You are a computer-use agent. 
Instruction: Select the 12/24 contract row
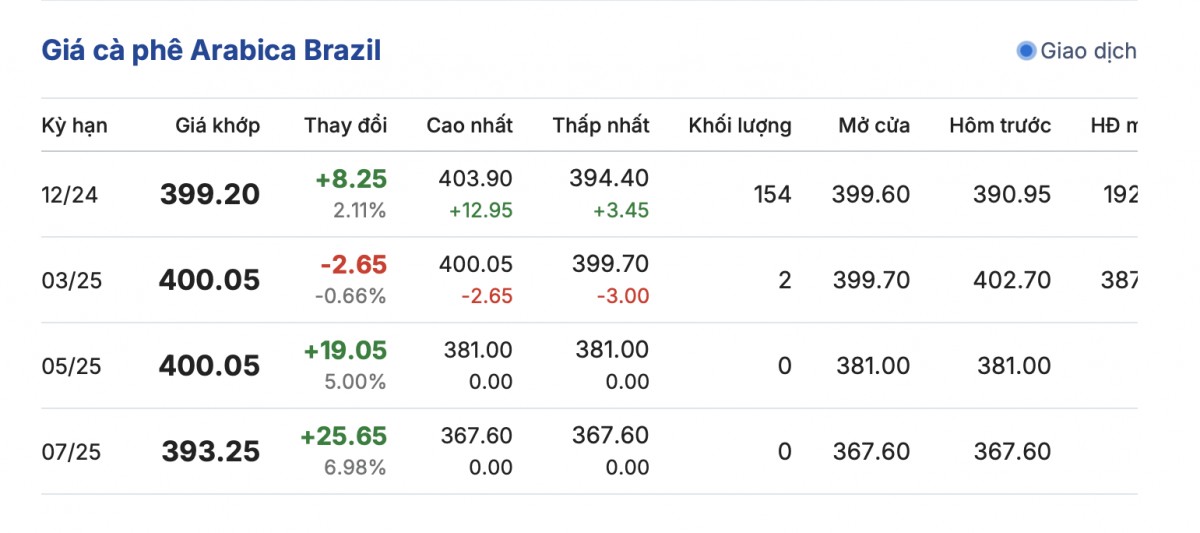pos(70,194)
